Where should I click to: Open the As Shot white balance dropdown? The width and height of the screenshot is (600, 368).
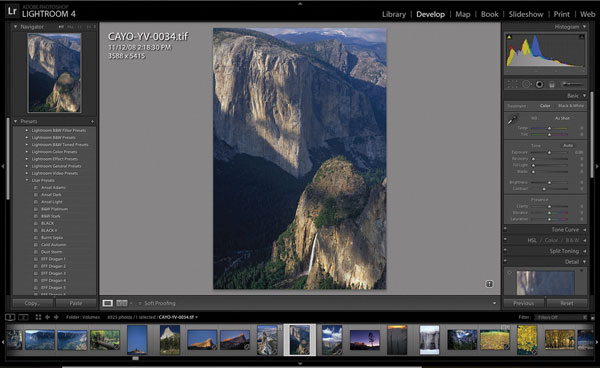click(x=563, y=118)
